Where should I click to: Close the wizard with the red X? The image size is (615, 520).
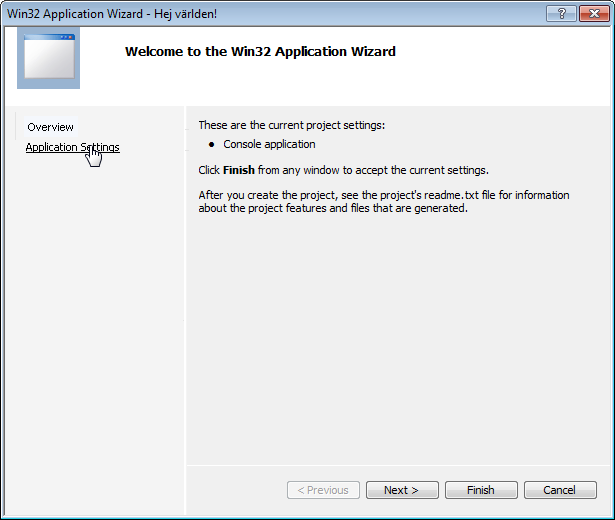[594, 14]
